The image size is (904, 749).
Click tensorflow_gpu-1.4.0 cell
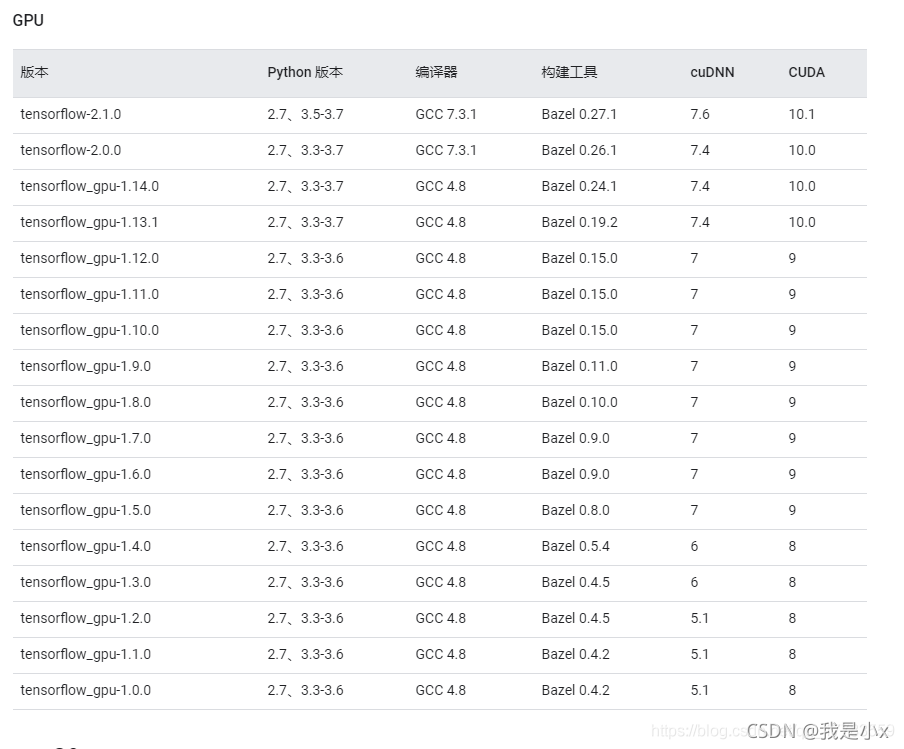85,546
